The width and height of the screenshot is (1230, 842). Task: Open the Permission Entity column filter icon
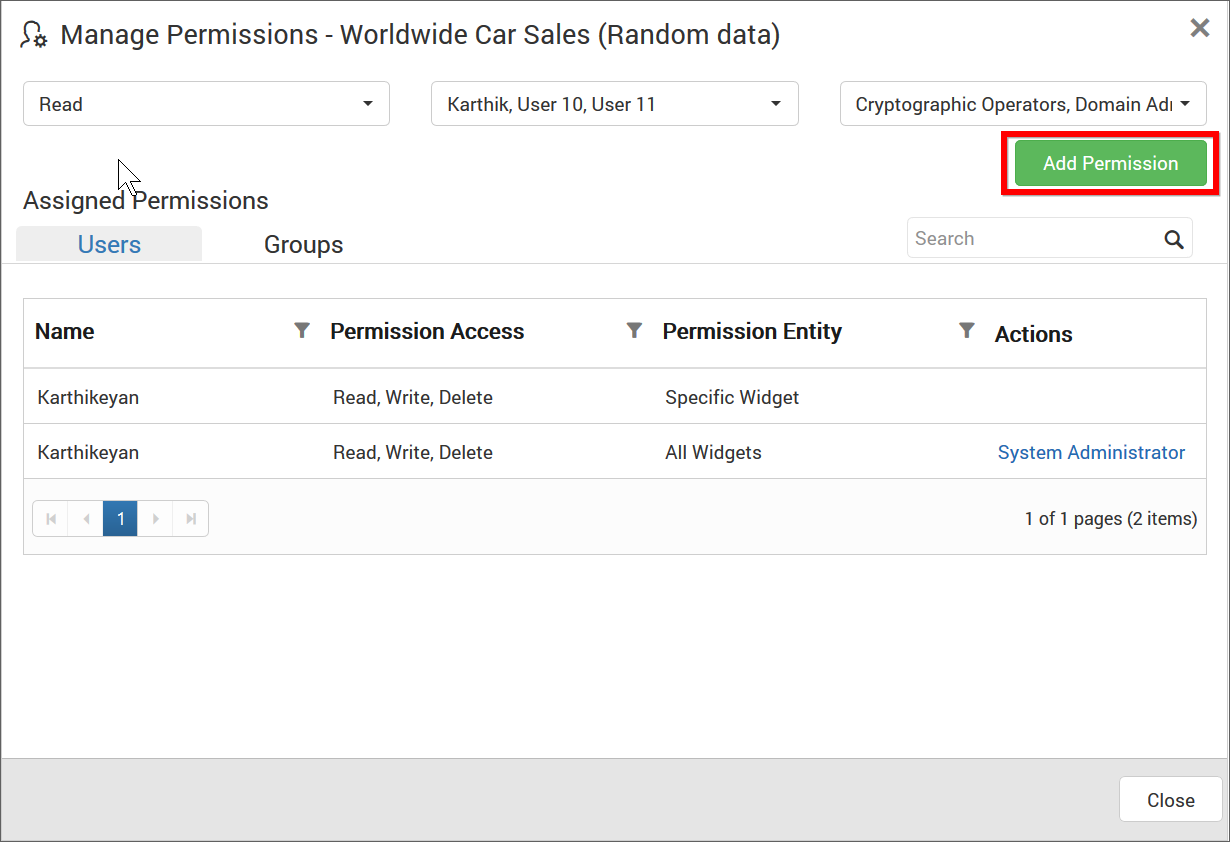pyautogui.click(x=966, y=330)
